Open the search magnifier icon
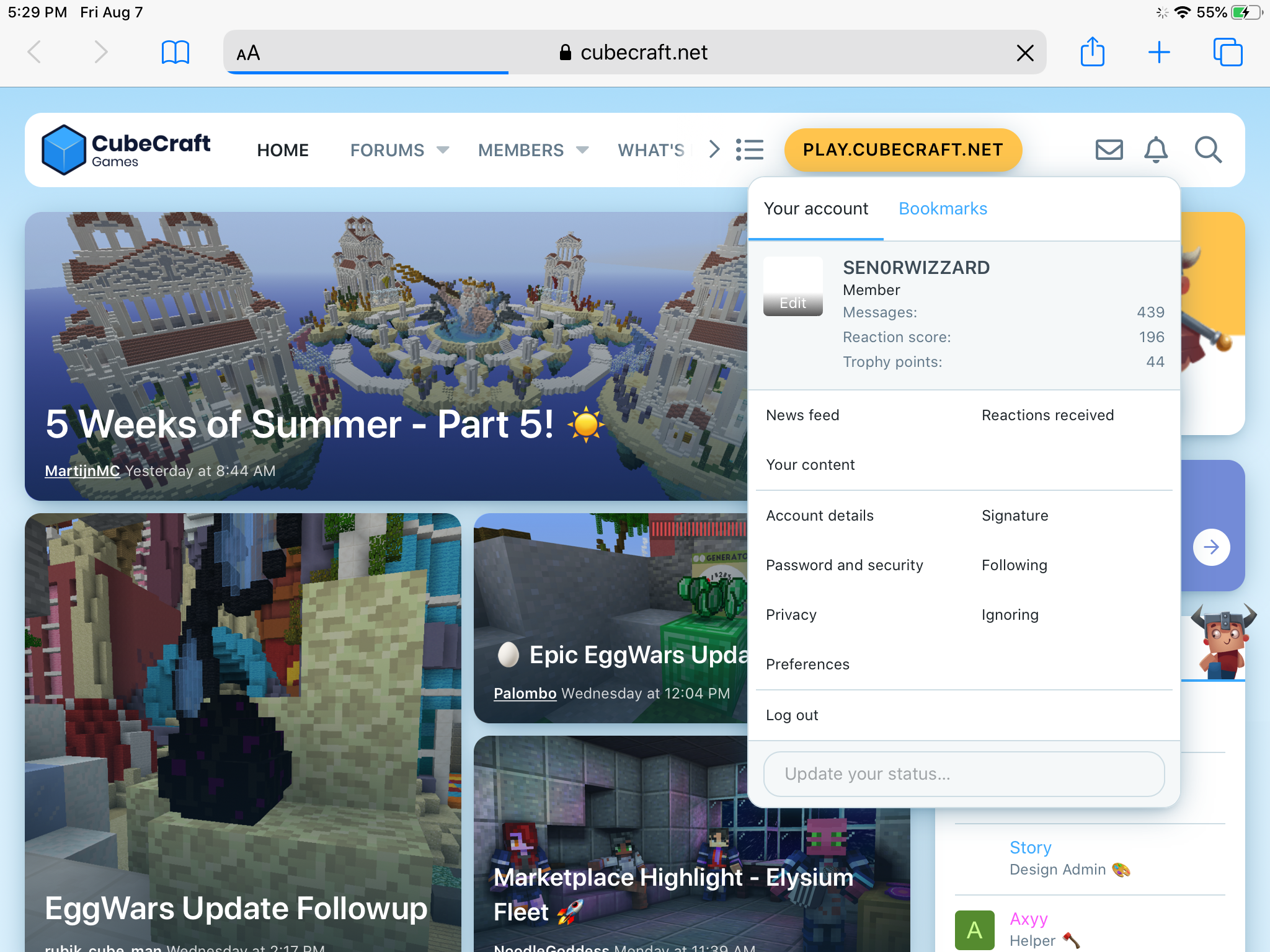 1208,149
